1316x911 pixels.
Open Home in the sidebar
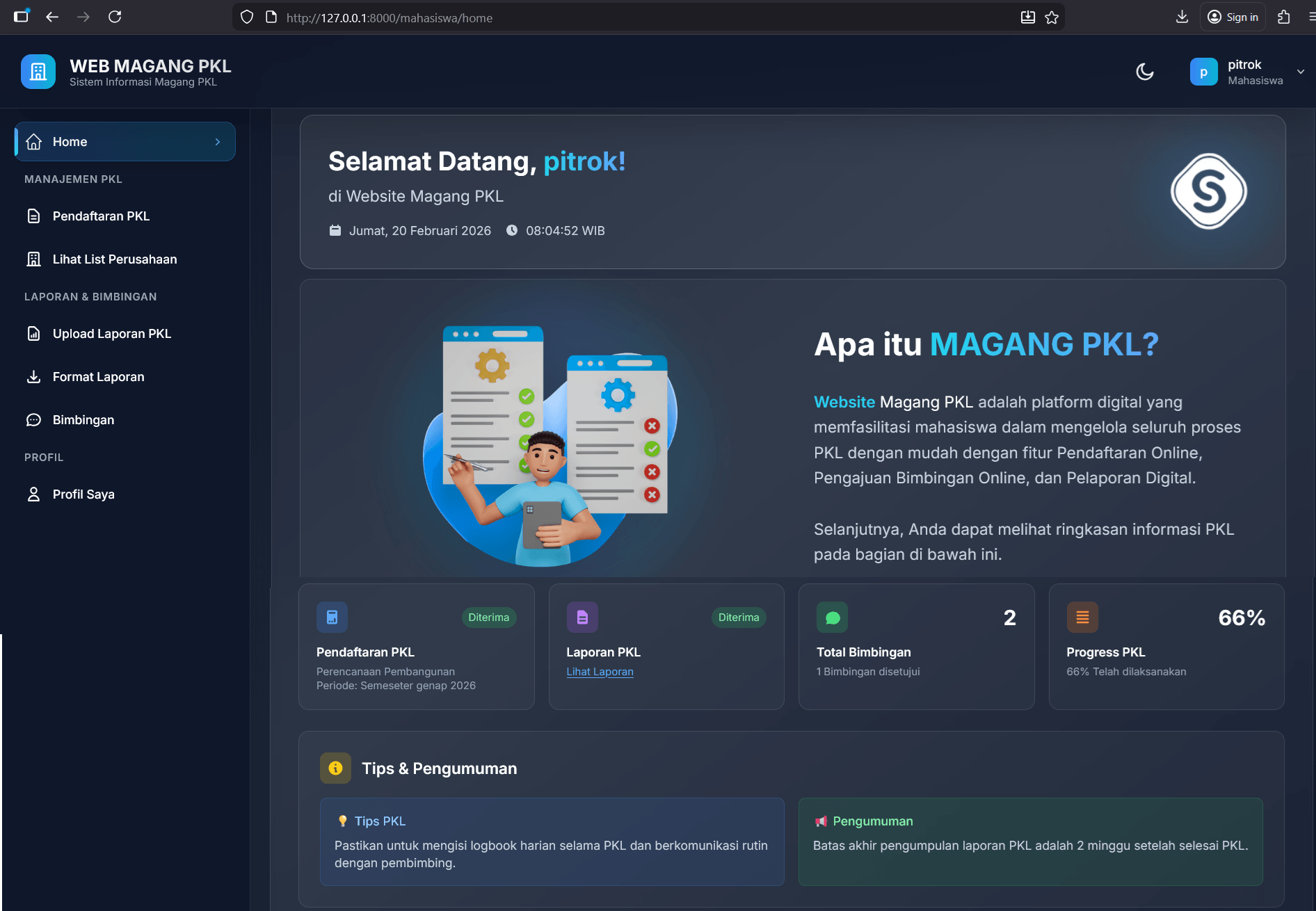click(x=125, y=142)
